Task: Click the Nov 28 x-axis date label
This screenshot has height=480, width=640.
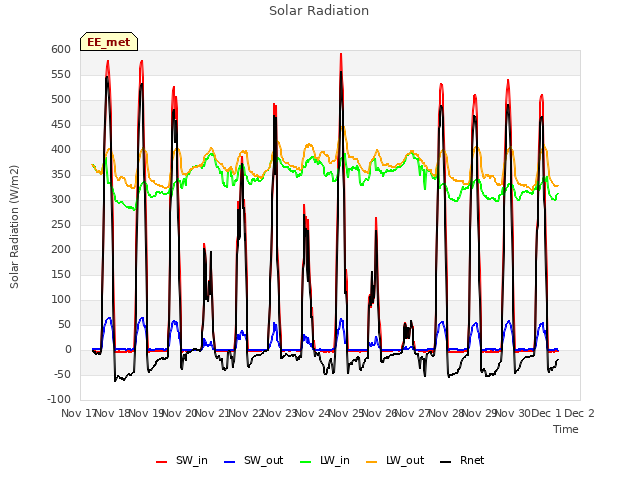Action: tap(446, 413)
